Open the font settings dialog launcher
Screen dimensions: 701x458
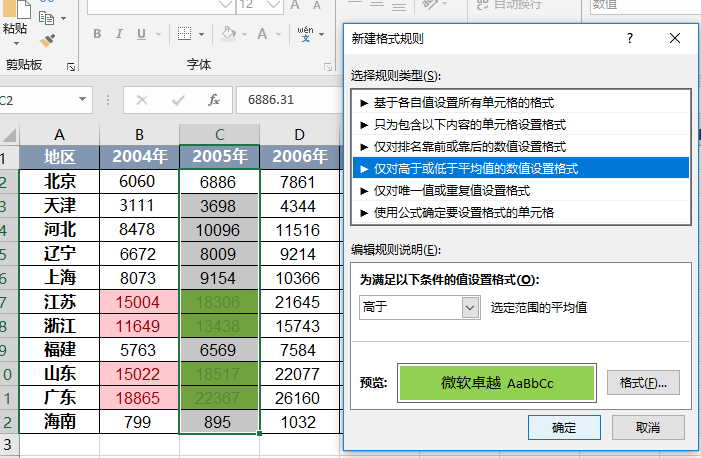pos(328,67)
